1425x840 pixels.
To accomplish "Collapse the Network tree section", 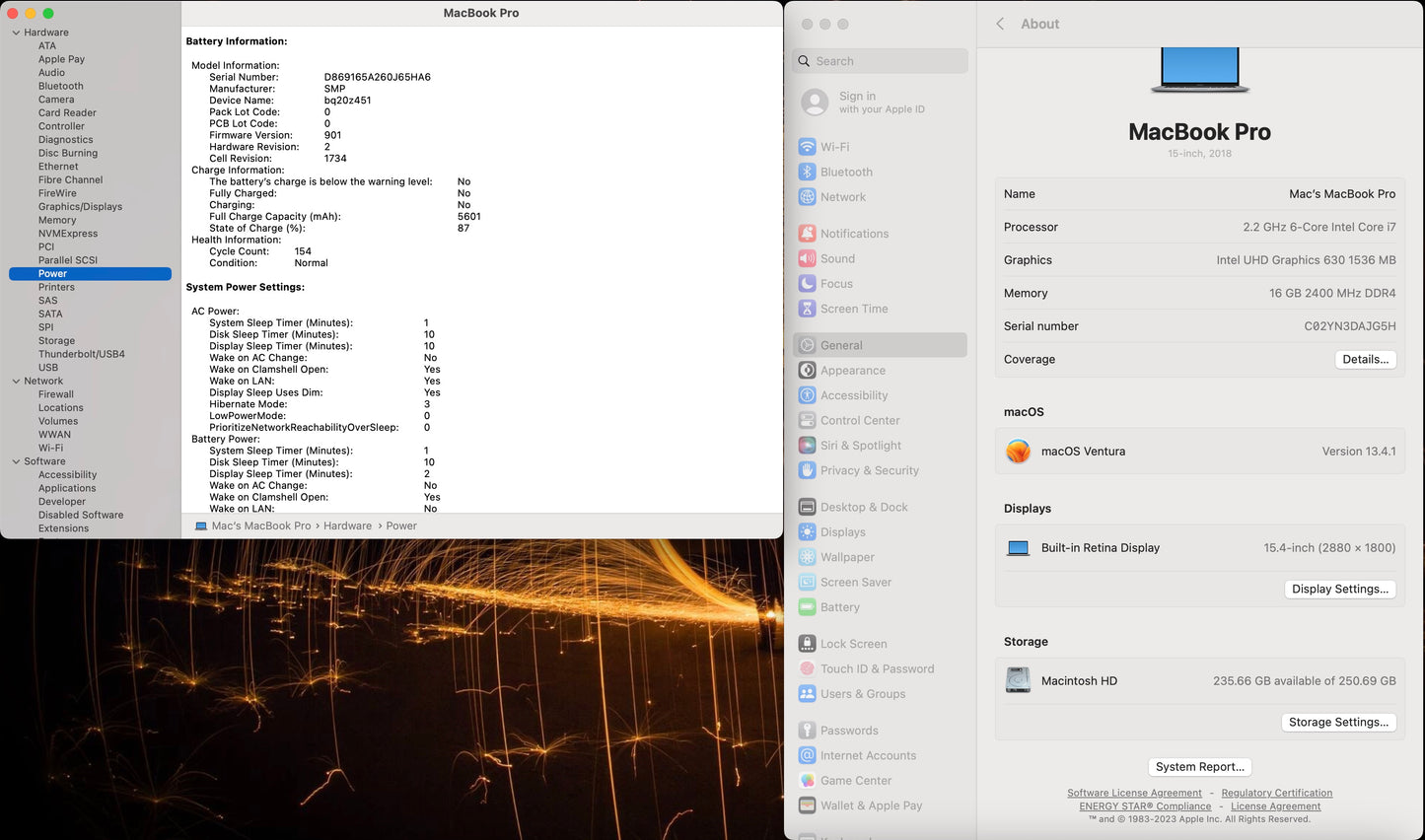I will pyautogui.click(x=16, y=381).
